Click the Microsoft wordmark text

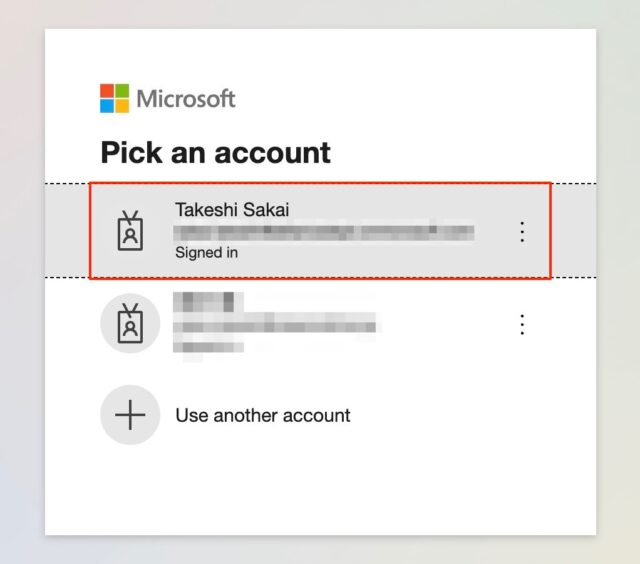[186, 99]
